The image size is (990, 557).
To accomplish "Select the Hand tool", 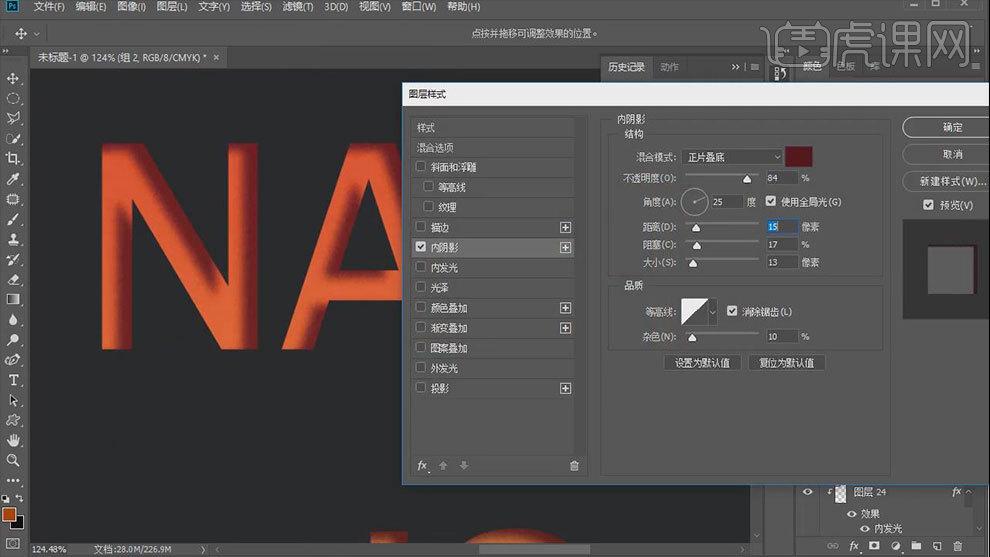I will pyautogui.click(x=13, y=440).
